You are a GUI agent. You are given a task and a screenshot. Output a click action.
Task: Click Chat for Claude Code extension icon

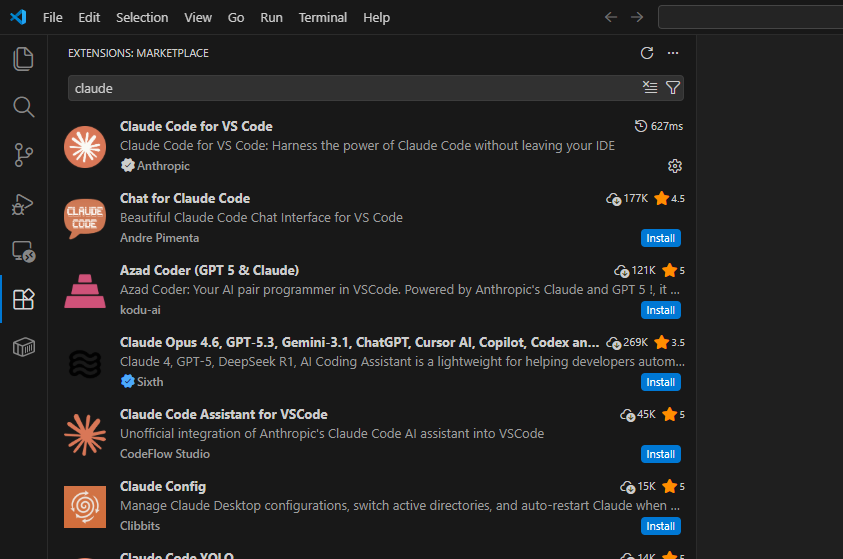(85, 219)
